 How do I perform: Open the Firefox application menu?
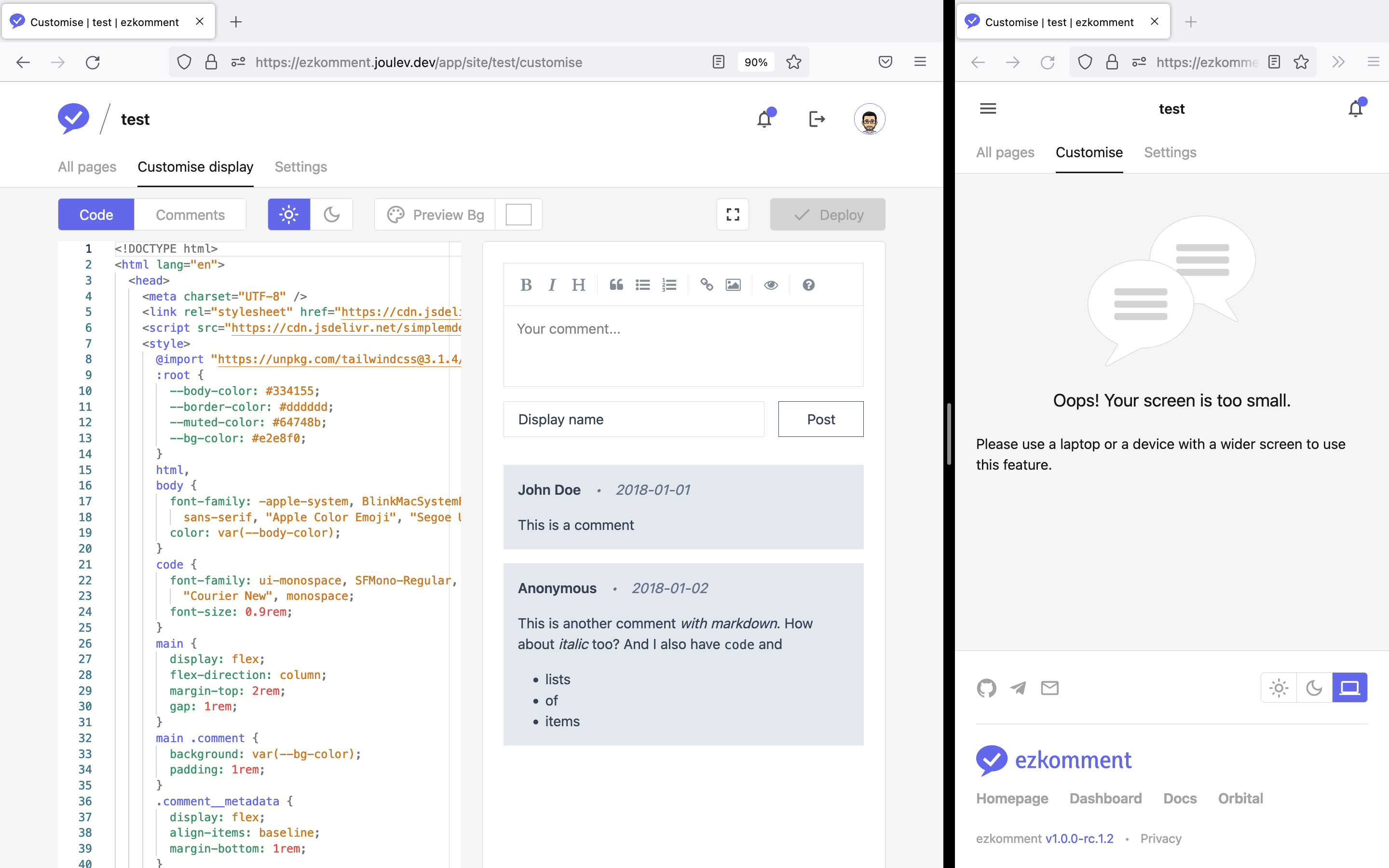click(x=920, y=61)
